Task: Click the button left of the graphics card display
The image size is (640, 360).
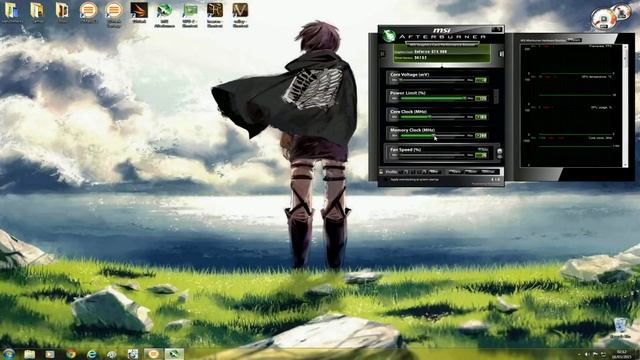Action: [x=382, y=53]
